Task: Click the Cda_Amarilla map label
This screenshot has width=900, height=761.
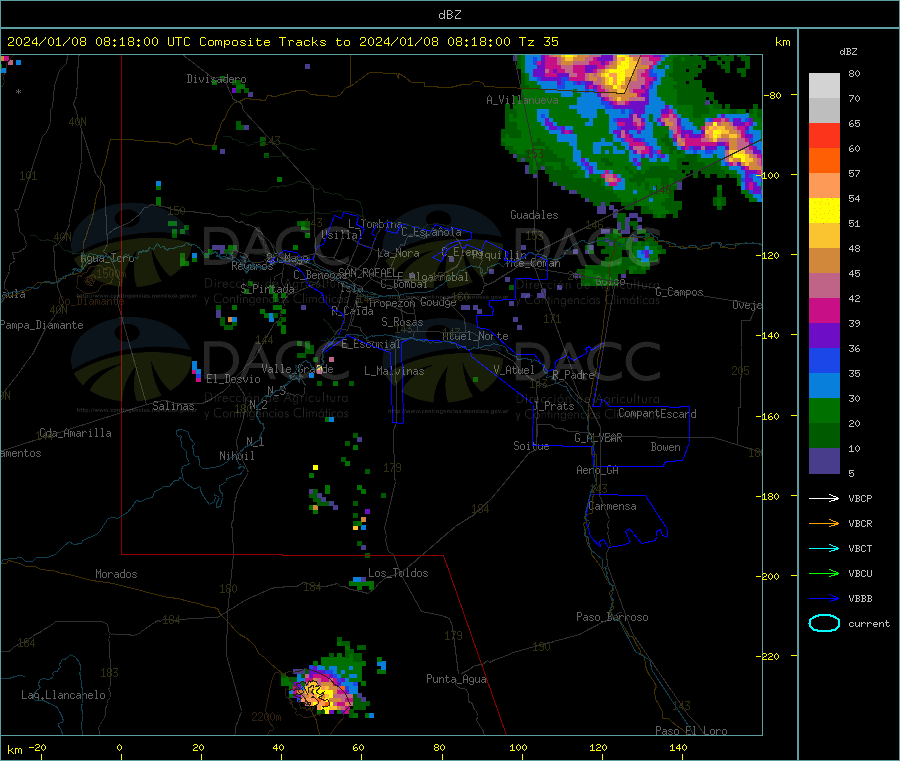Action: [75, 433]
